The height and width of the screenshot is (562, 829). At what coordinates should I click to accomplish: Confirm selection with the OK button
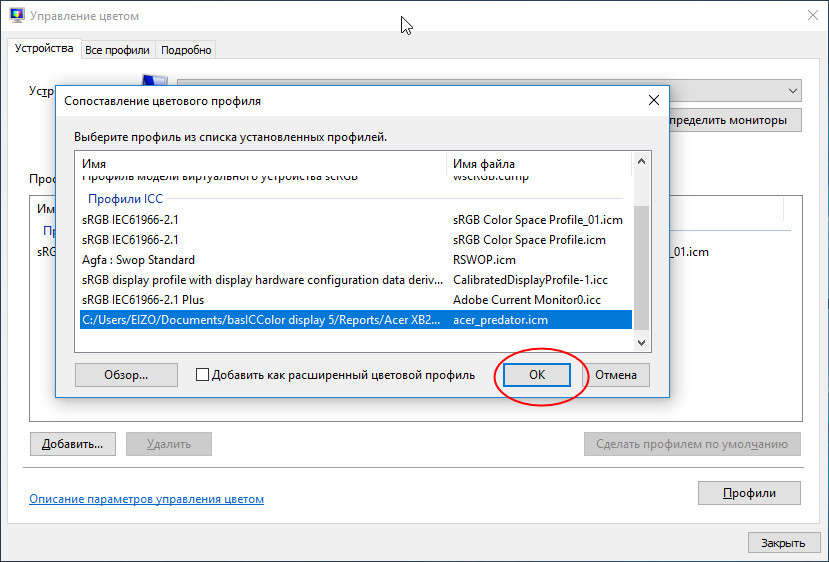point(537,375)
